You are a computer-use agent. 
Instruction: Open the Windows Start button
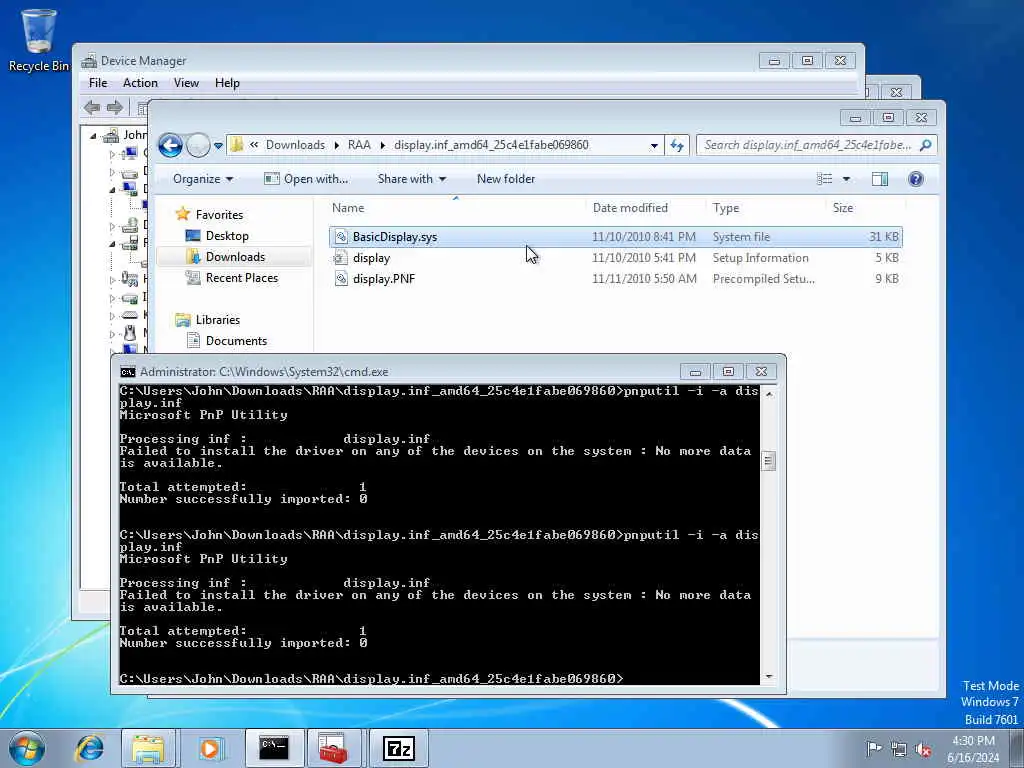coord(26,748)
